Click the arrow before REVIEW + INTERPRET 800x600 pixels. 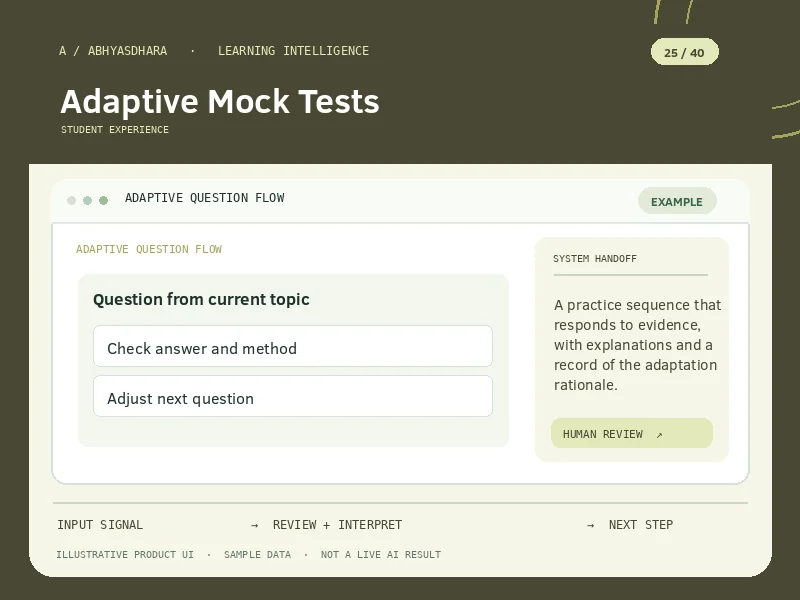coord(255,525)
